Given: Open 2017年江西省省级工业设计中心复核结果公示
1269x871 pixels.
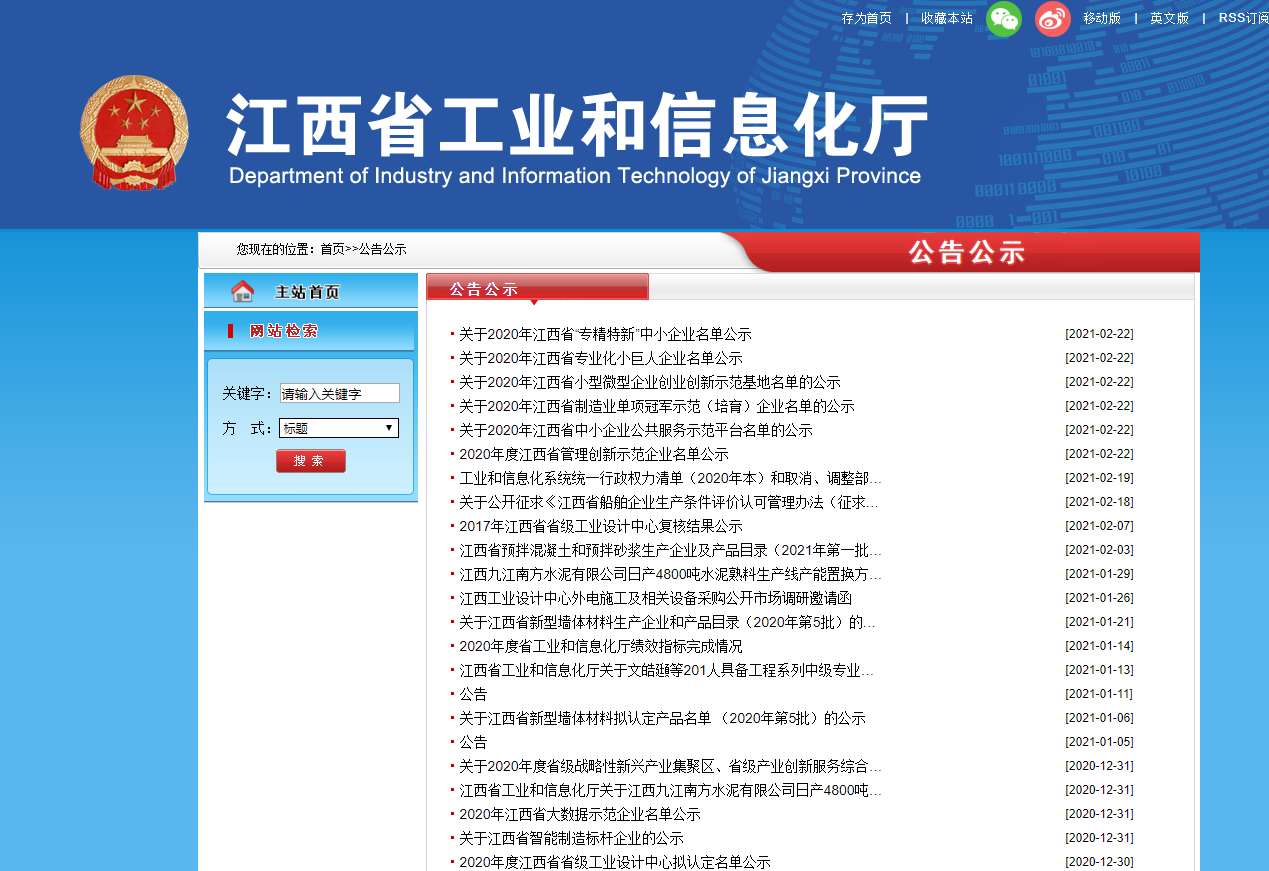Looking at the screenshot, I should pyautogui.click(x=601, y=526).
